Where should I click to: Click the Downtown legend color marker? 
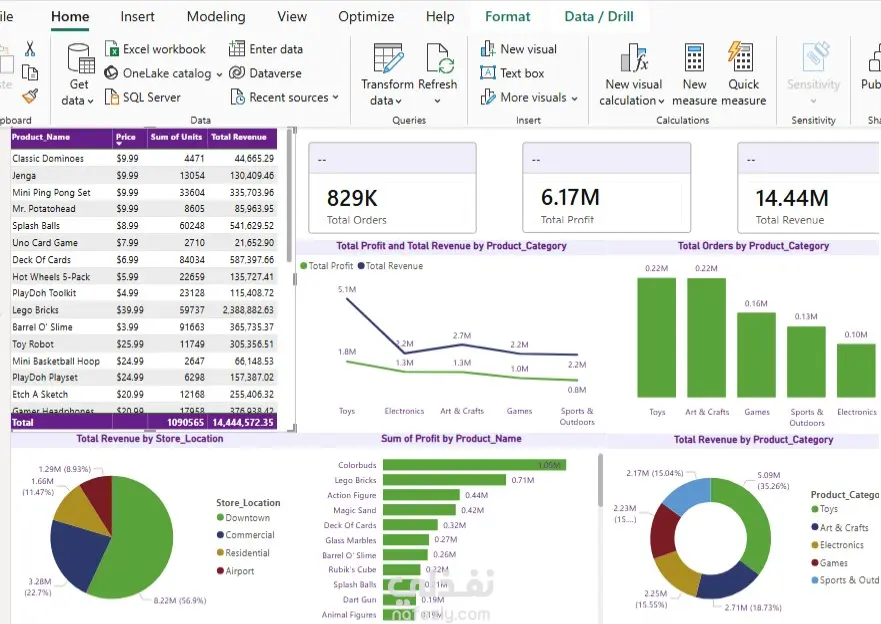point(220,518)
